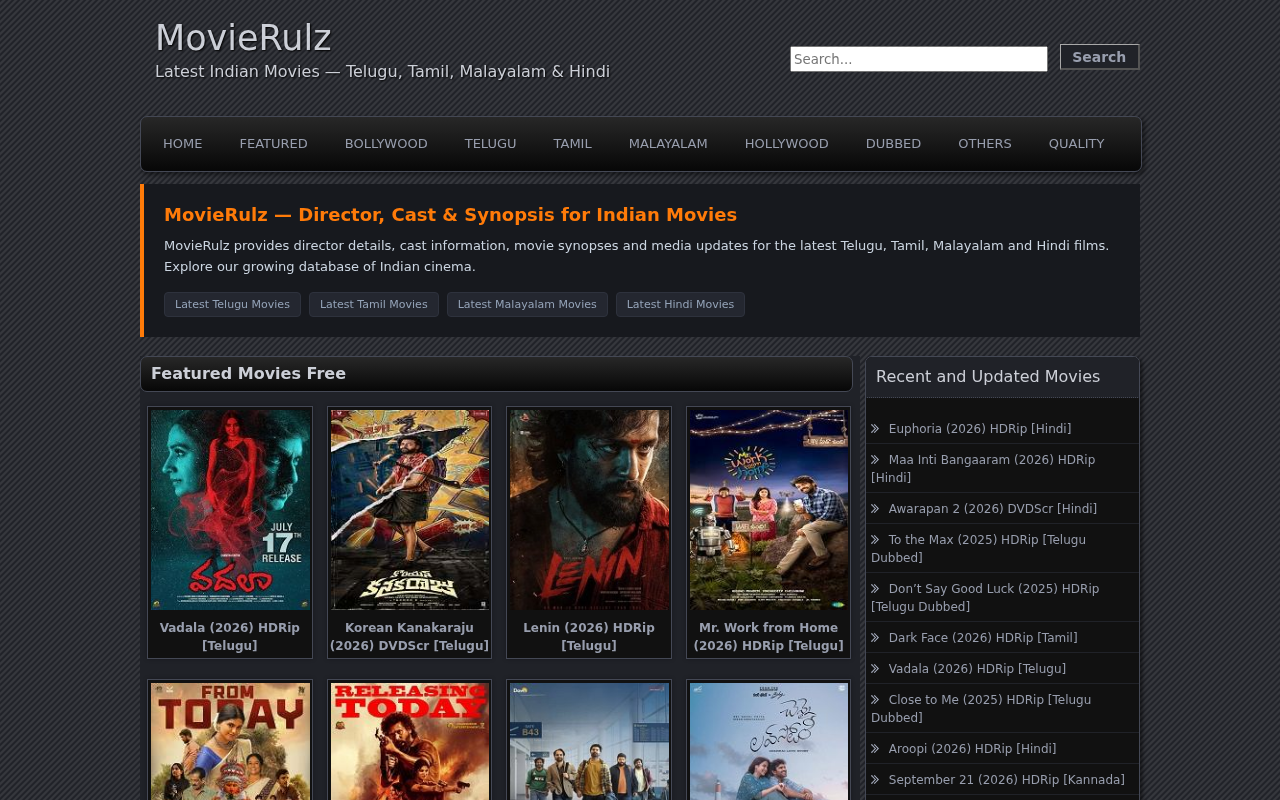Click the Lenin (2026) HDRip [Telugu] title
This screenshot has height=800, width=1280.
pos(589,637)
